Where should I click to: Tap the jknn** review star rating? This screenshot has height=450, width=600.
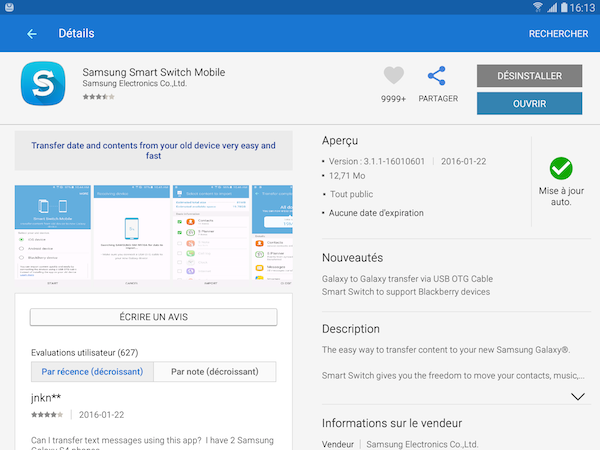[x=47, y=414]
